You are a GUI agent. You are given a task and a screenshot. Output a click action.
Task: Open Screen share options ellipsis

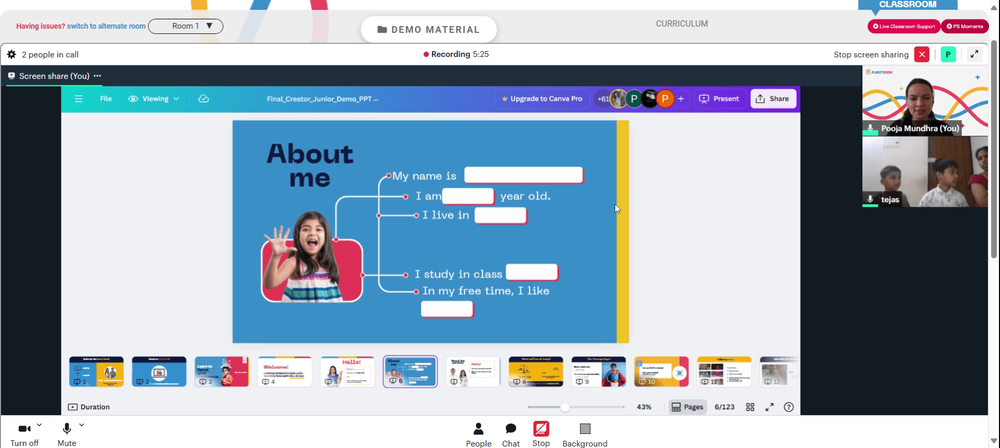pyautogui.click(x=97, y=76)
